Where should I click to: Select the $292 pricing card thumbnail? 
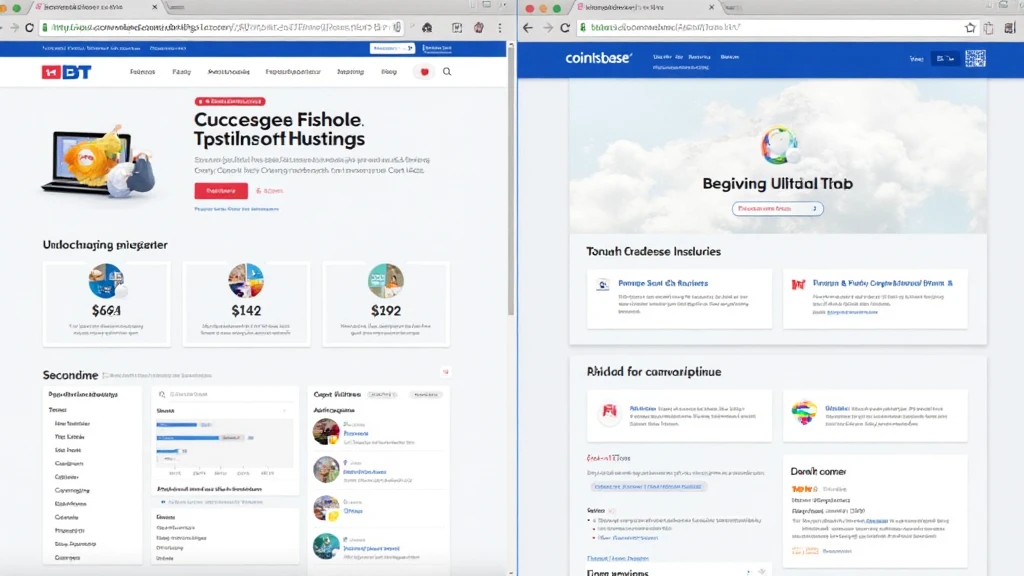385,281
